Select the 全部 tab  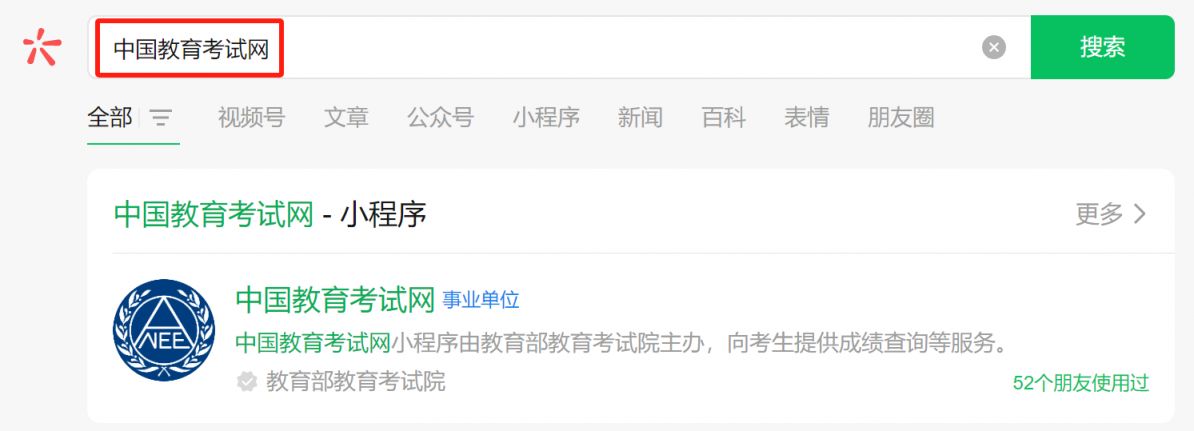(x=110, y=117)
